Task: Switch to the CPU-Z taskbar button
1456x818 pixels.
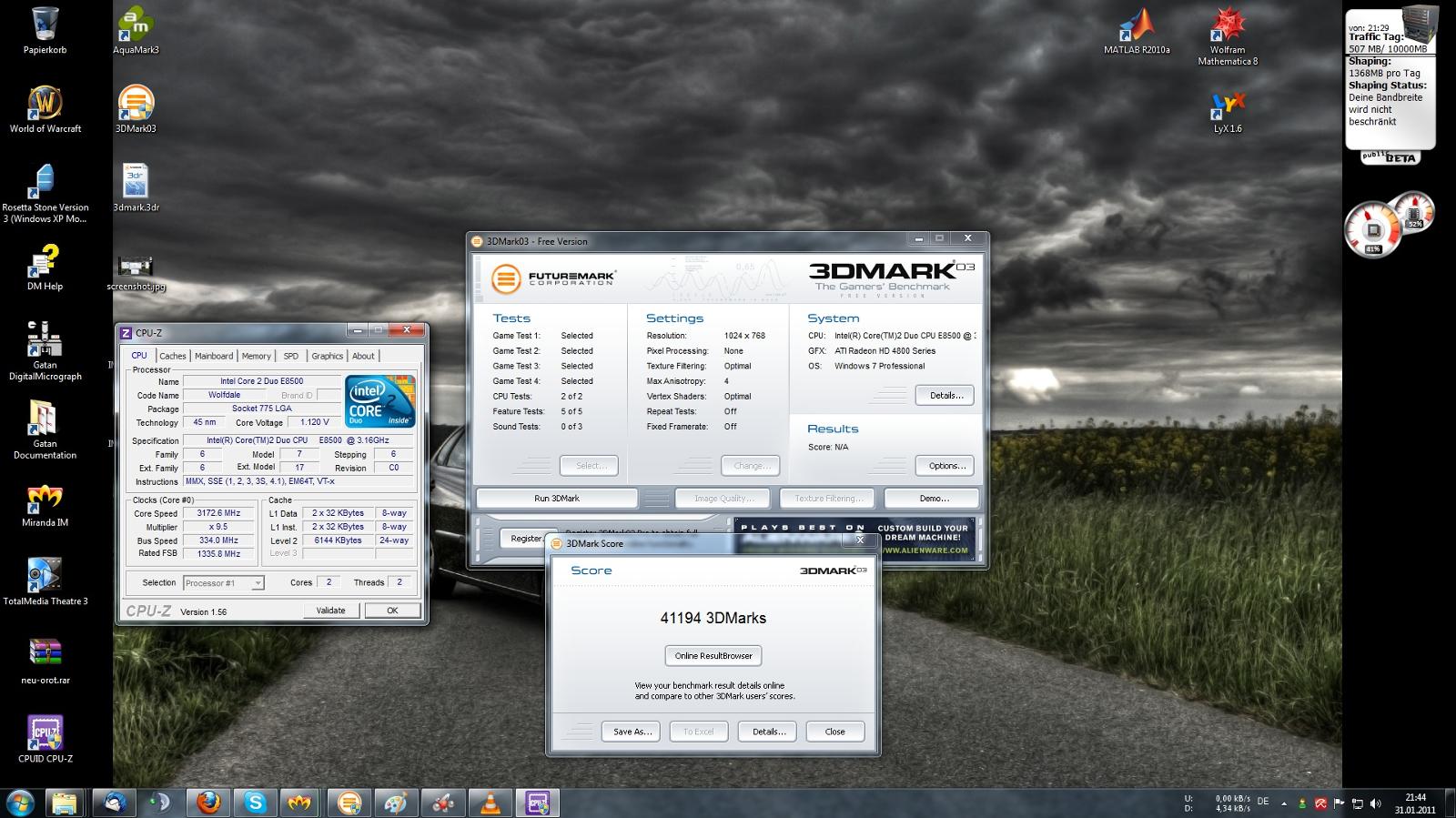Action: tap(537, 803)
